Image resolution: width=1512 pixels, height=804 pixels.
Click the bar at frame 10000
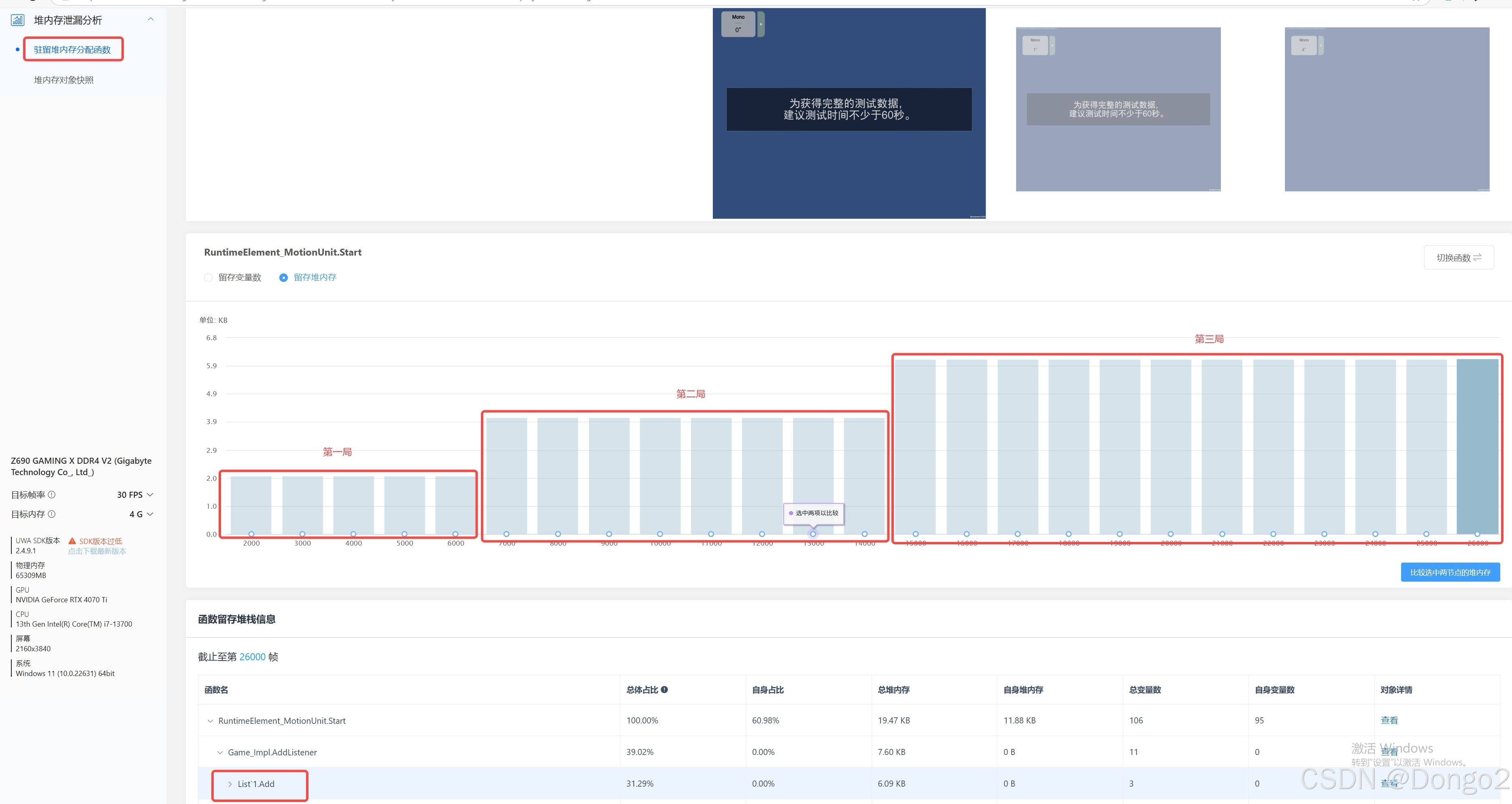click(x=660, y=476)
